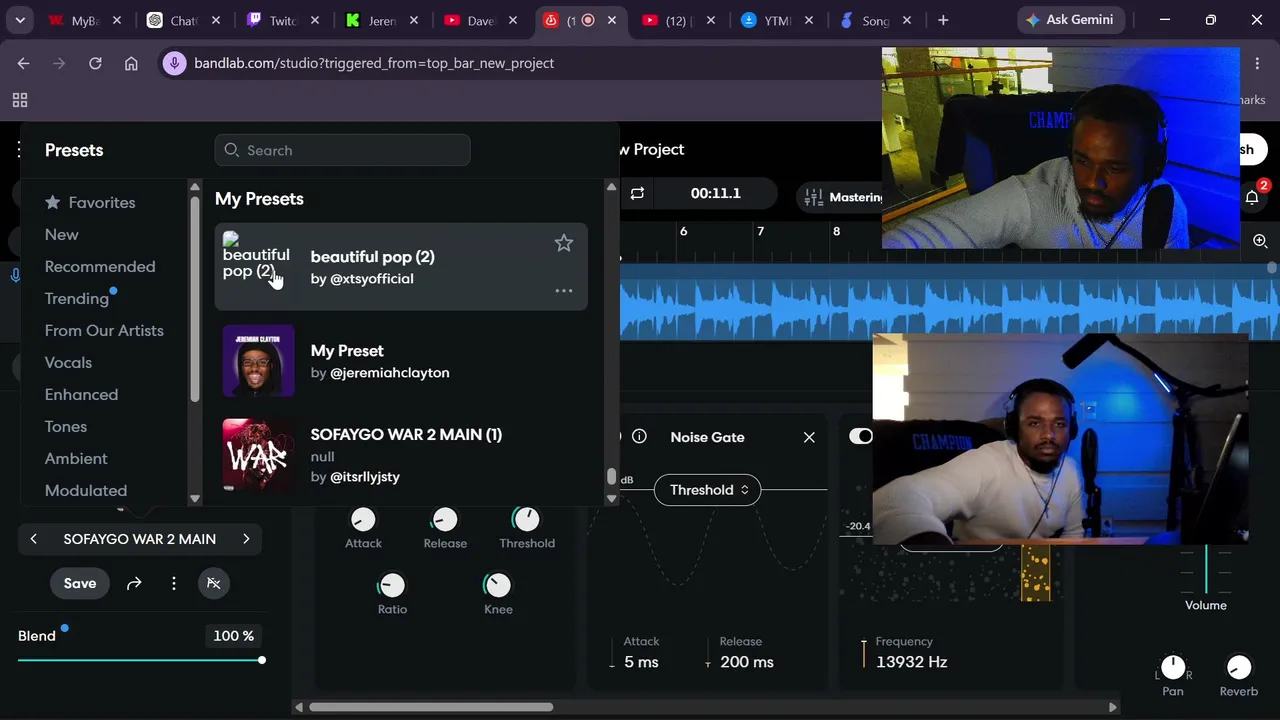Select the SOFAYGO WAR 2 MAIN (1) thumbnail

259,454
